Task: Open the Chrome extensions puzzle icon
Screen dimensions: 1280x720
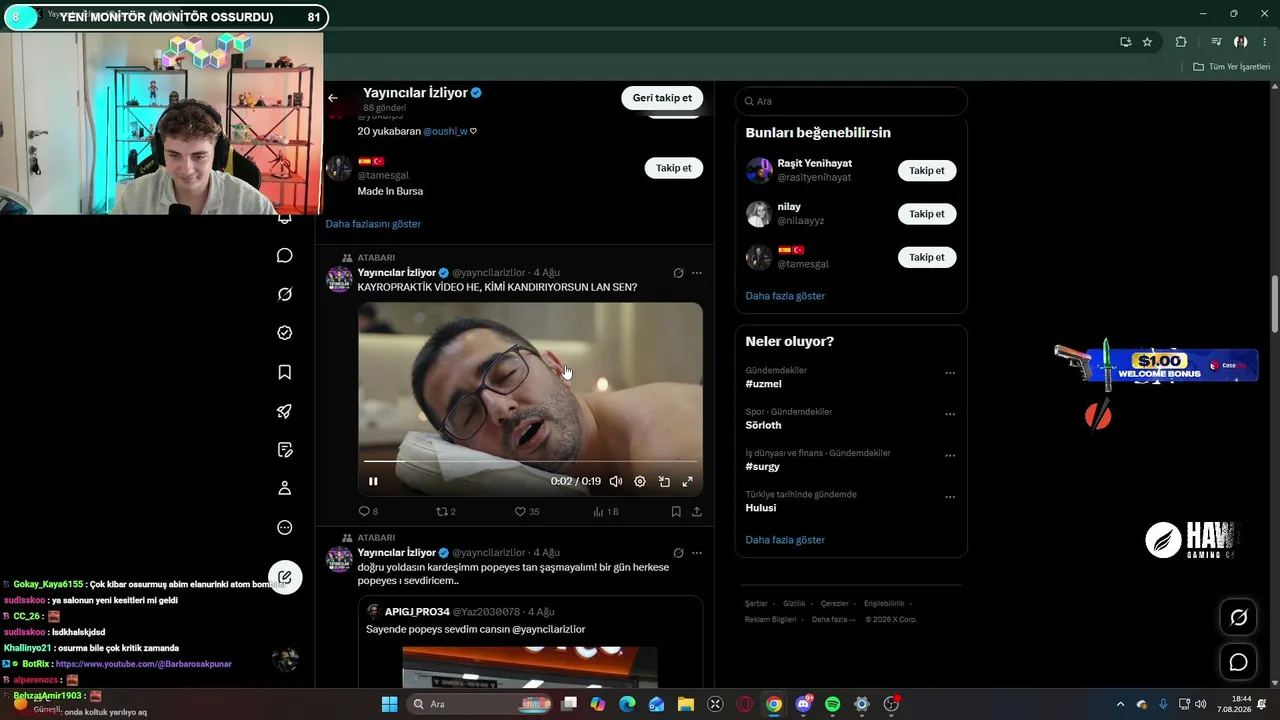Action: click(x=1181, y=42)
